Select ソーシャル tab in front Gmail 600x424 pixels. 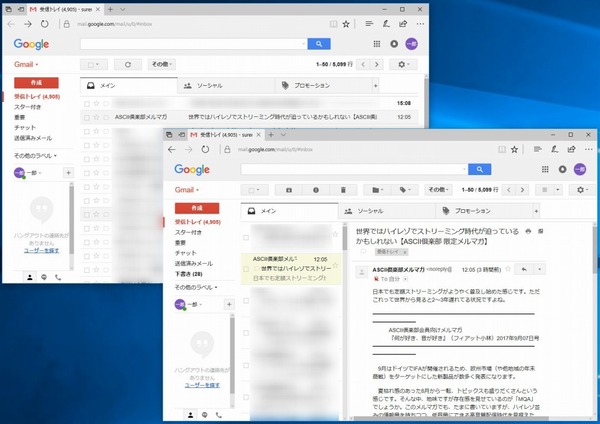(387, 211)
